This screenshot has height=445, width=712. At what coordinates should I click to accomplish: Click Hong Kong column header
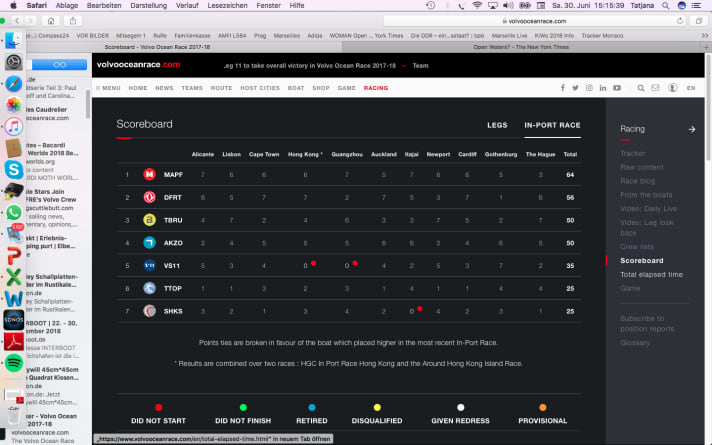click(305, 154)
